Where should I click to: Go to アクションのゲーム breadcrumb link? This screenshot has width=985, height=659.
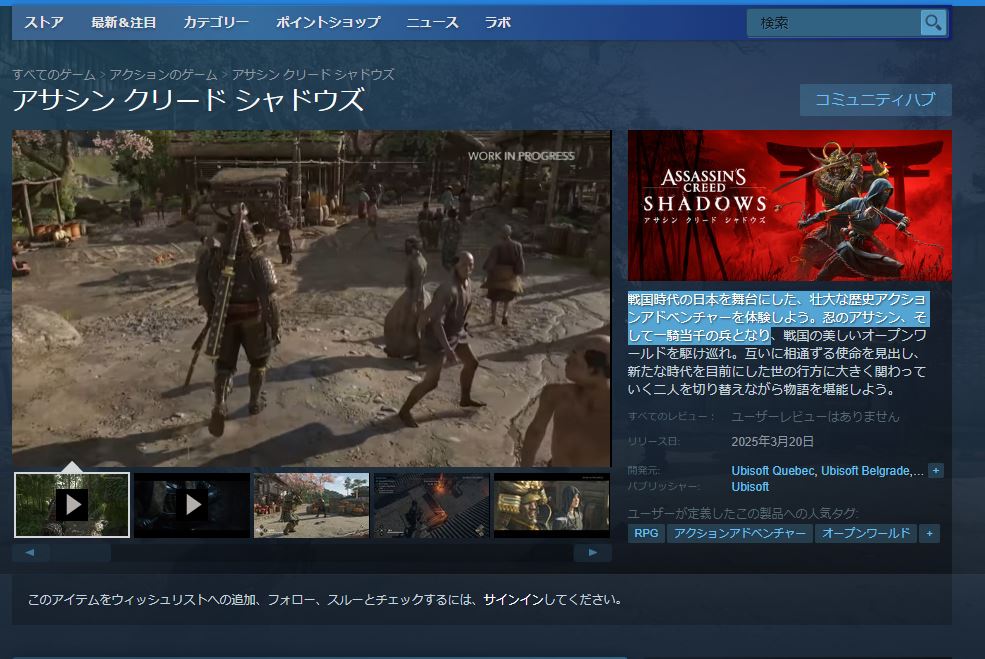[x=163, y=75]
